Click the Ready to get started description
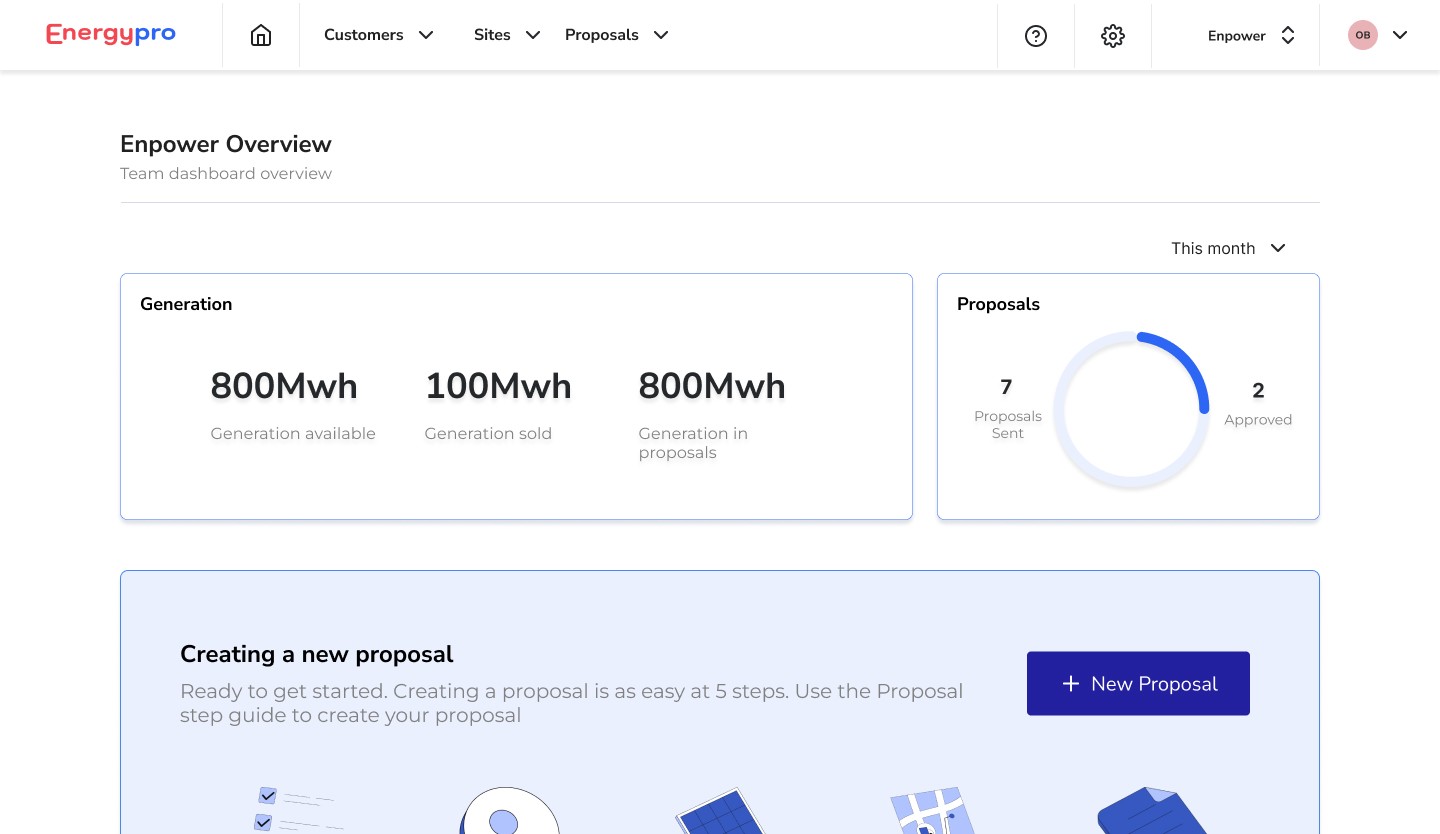Image resolution: width=1440 pixels, height=834 pixels. (571, 703)
